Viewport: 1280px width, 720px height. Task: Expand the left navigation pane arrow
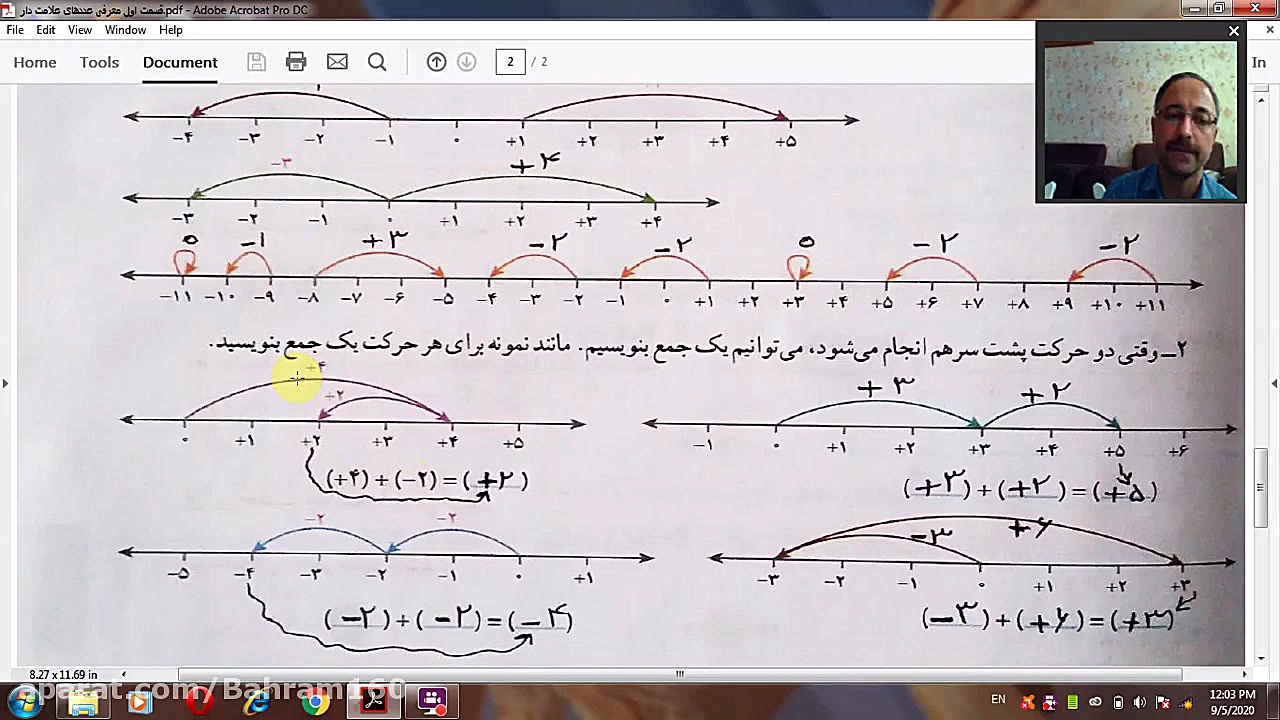(x=6, y=383)
